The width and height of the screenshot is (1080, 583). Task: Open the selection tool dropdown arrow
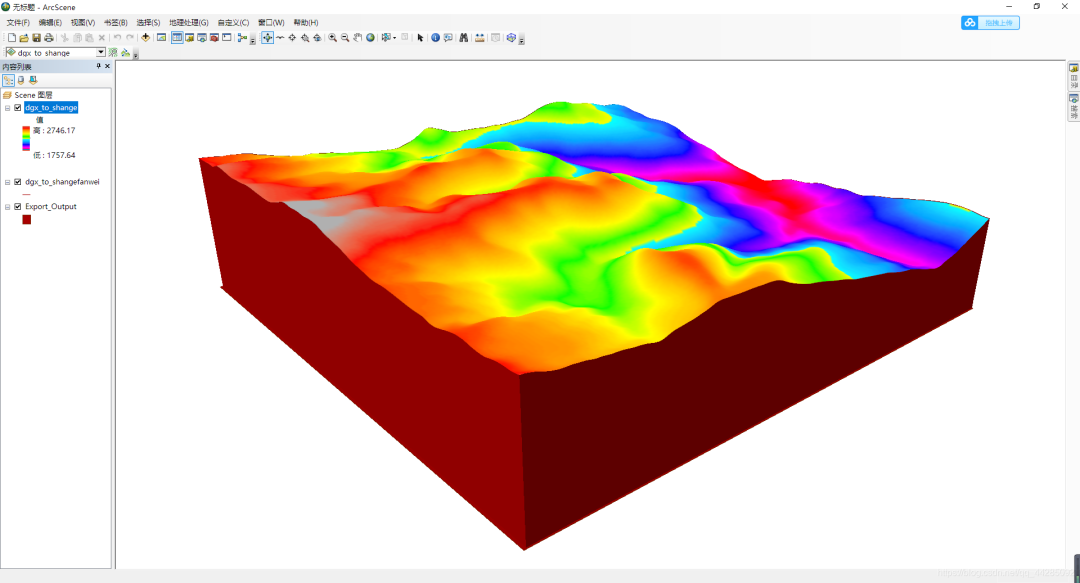pos(394,38)
